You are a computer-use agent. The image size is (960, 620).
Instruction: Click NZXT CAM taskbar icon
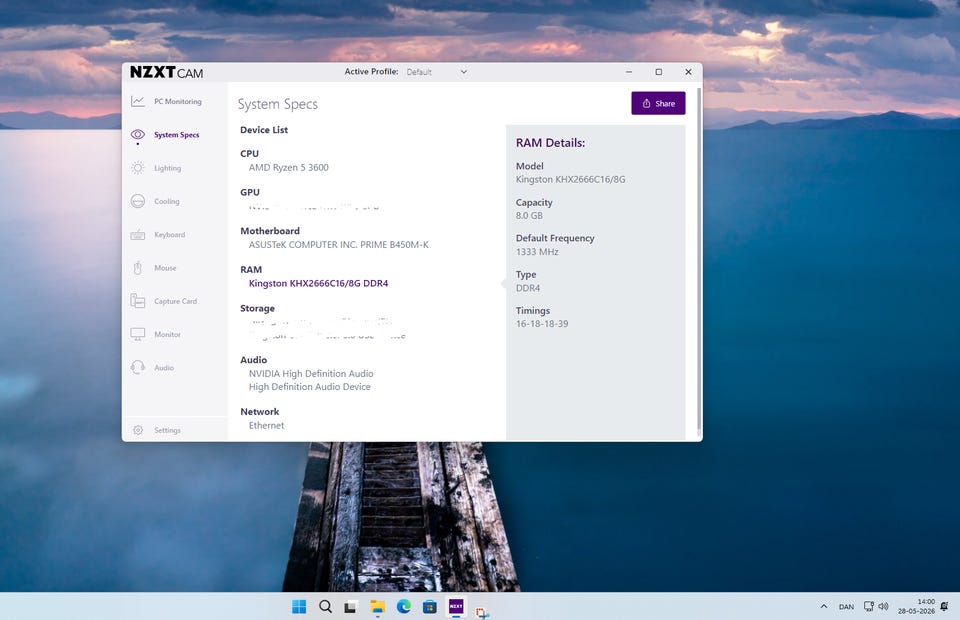(x=456, y=607)
